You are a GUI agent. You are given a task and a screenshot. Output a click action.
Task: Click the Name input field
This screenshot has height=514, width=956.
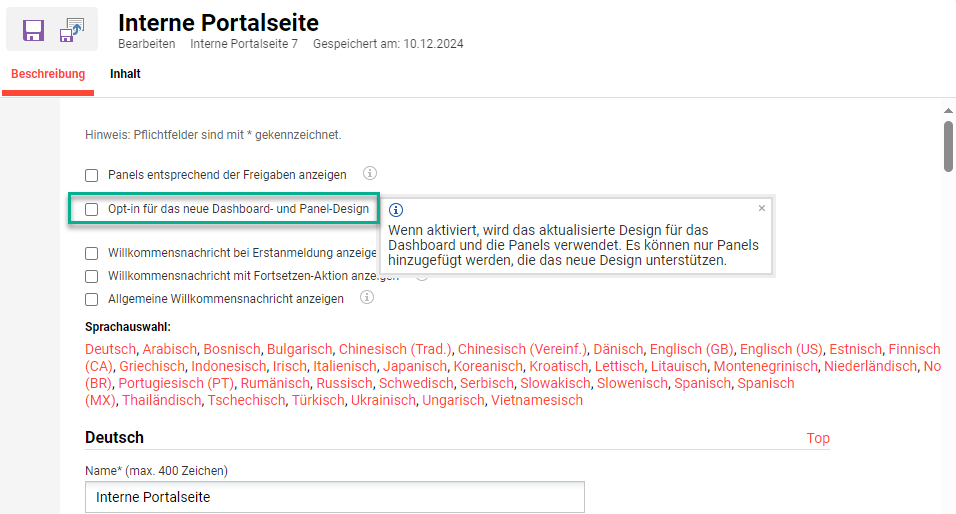tap(334, 497)
